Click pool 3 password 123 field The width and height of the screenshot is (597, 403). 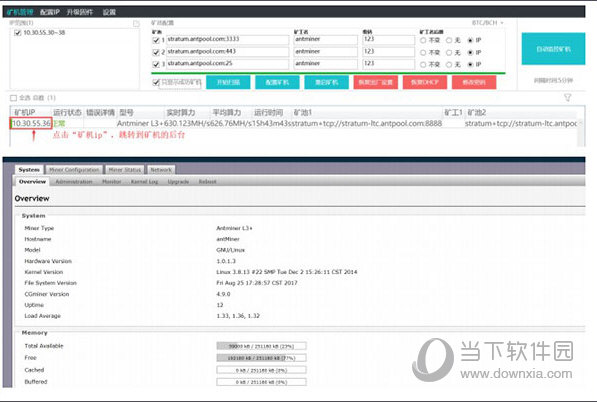pyautogui.click(x=389, y=64)
